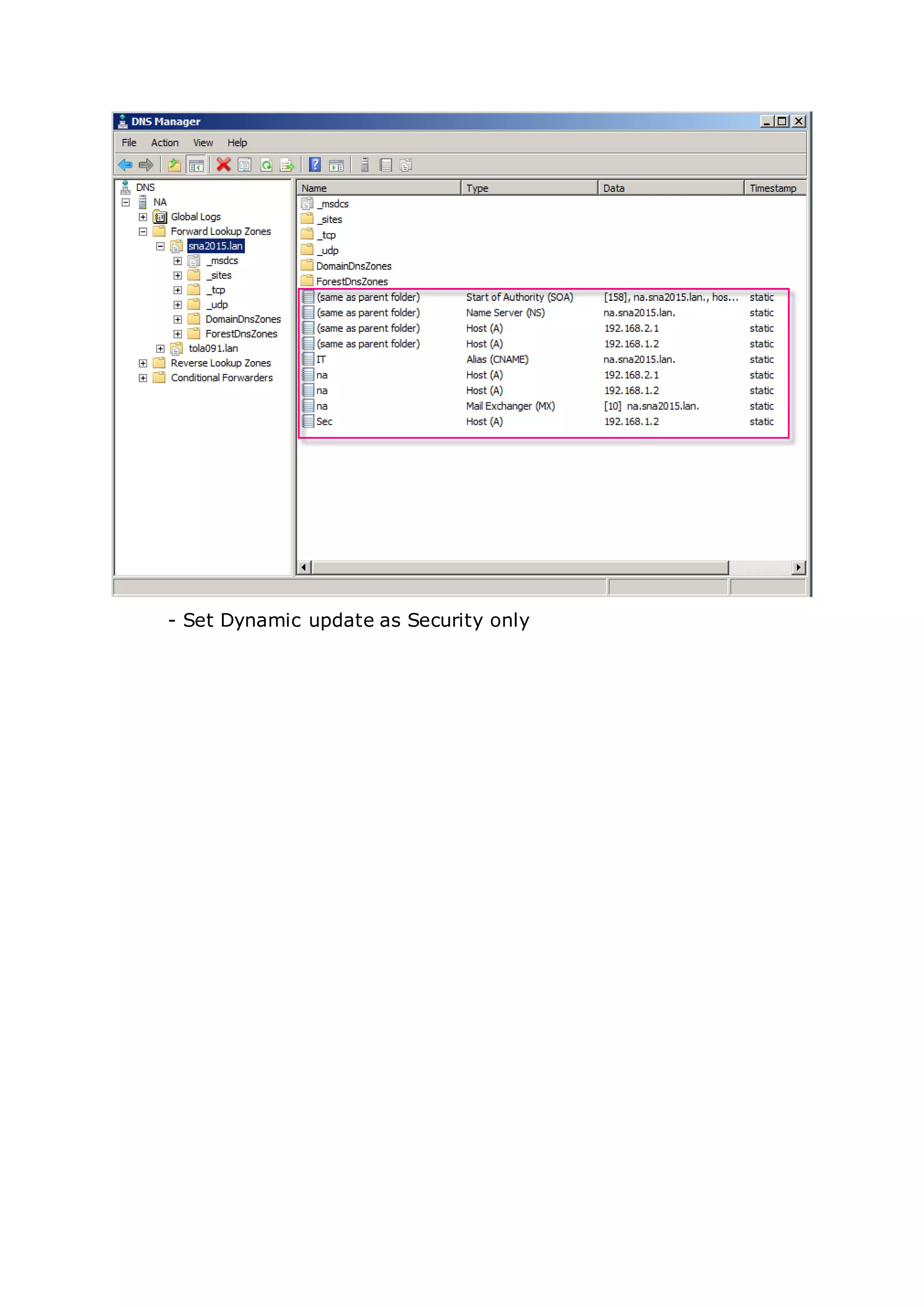Select the Forward Lookup Zones label
Image resolution: width=924 pixels, height=1307 pixels.
[x=221, y=232]
